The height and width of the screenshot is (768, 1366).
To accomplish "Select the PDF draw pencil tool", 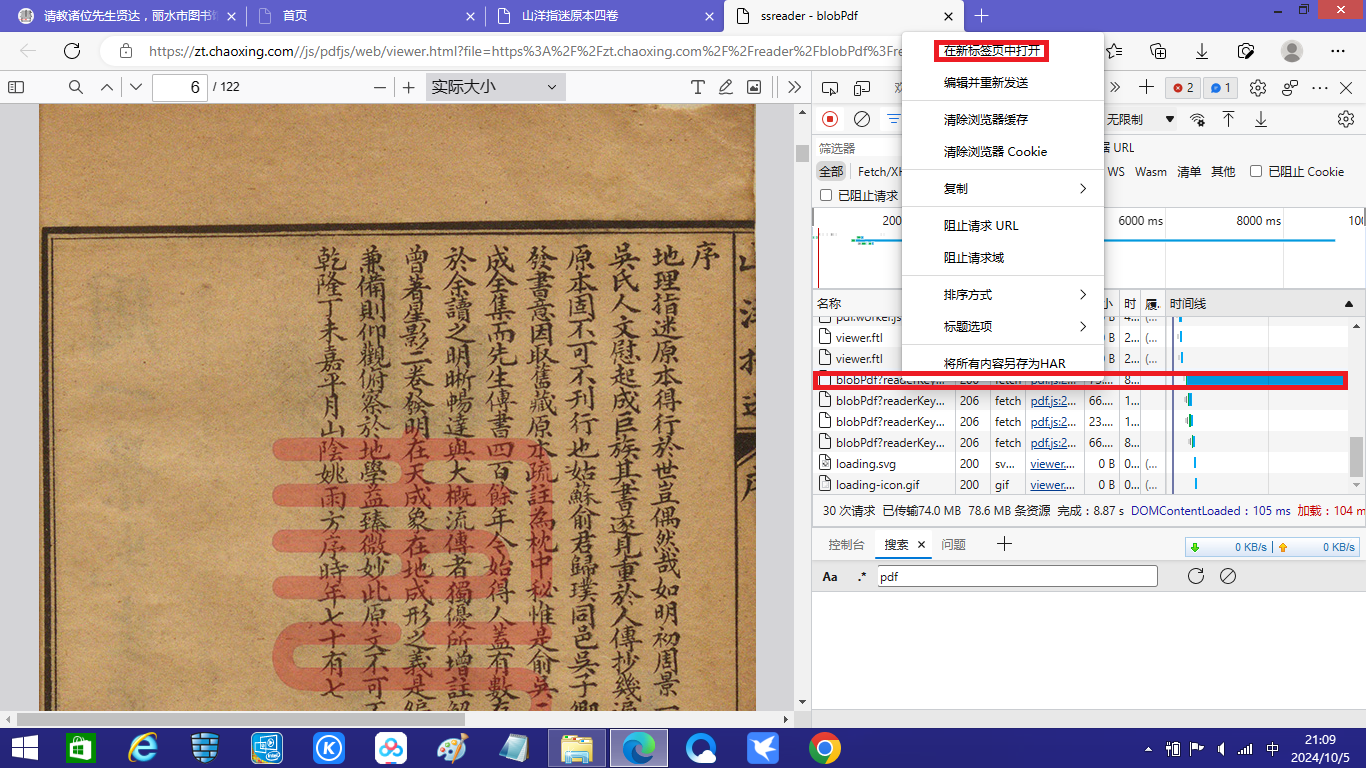I will coord(726,87).
